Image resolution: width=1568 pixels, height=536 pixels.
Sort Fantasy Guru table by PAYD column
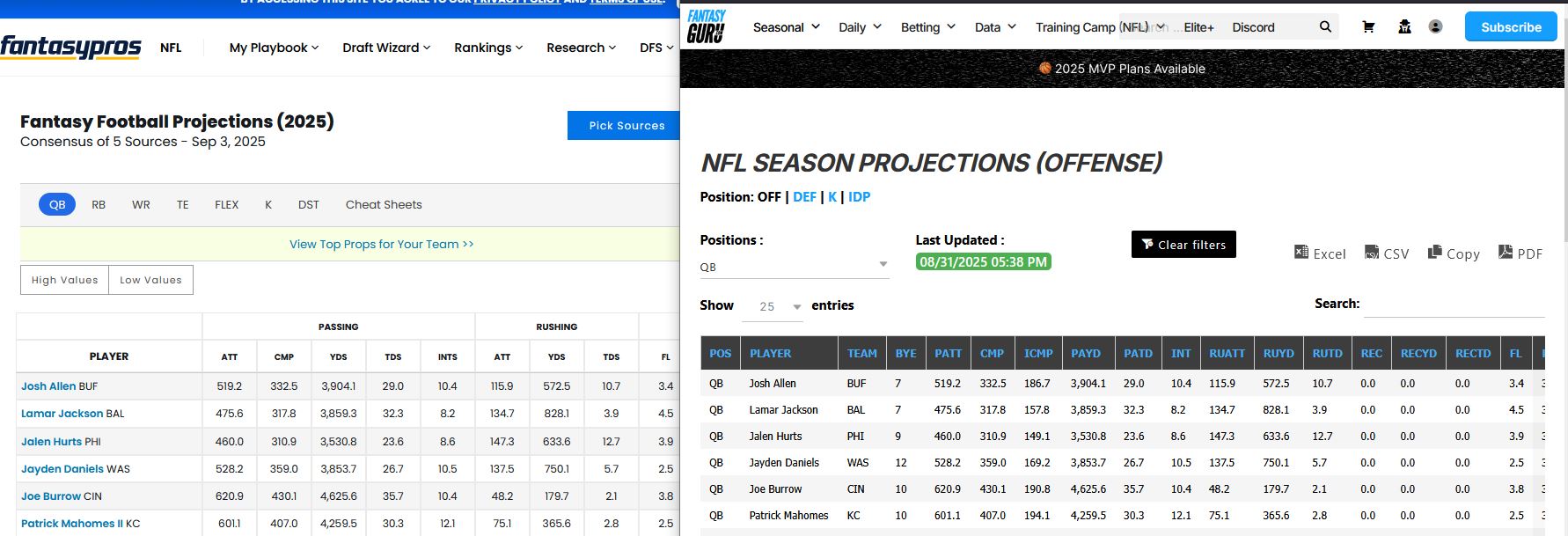(x=1087, y=353)
